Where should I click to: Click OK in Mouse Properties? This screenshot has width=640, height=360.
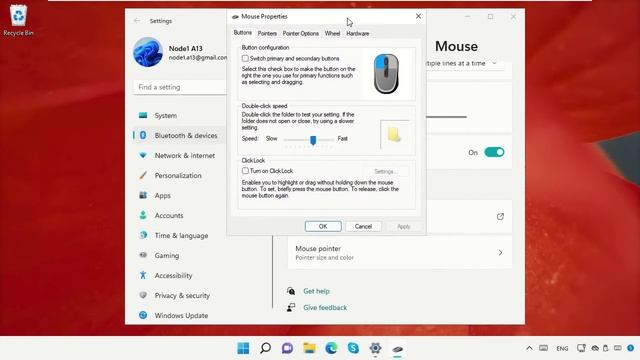(x=323, y=226)
